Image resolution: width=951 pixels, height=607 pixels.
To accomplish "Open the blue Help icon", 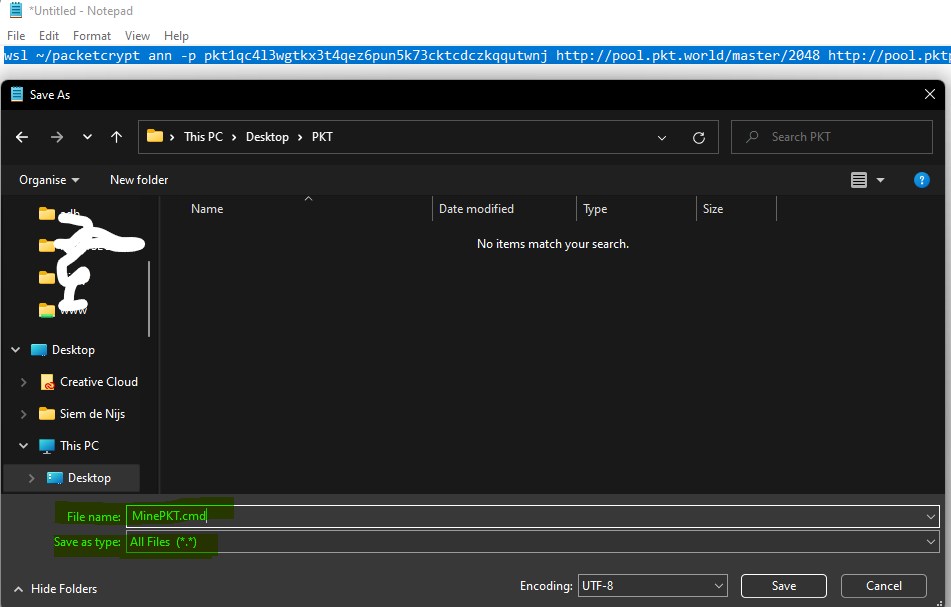I will point(921,180).
